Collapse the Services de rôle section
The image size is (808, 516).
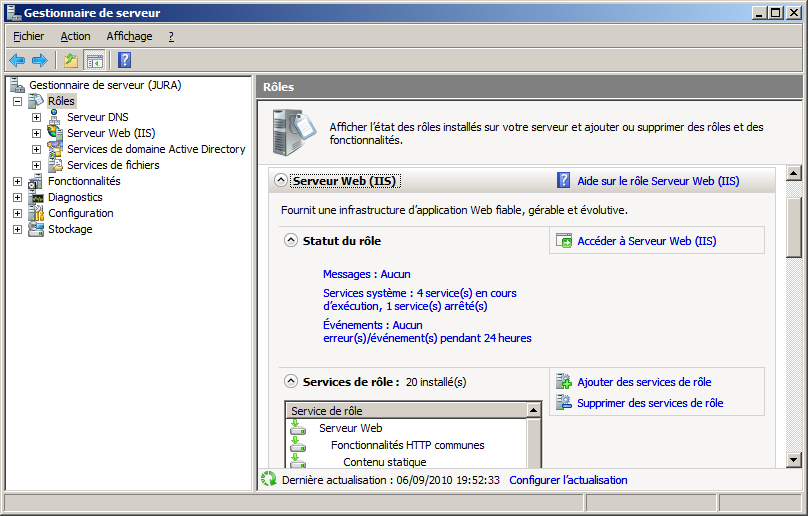pyautogui.click(x=290, y=381)
